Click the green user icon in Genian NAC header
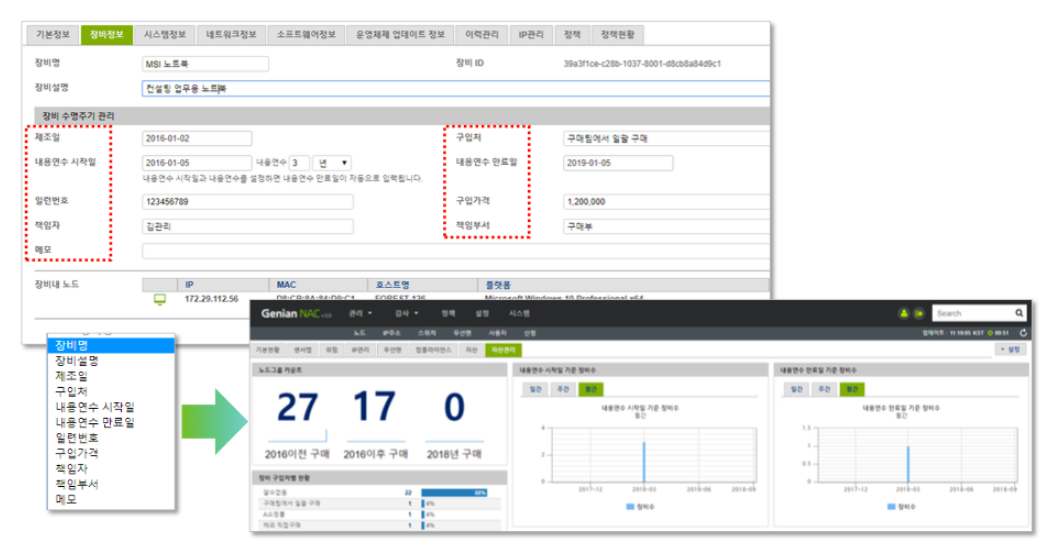1060x557 pixels. (903, 313)
